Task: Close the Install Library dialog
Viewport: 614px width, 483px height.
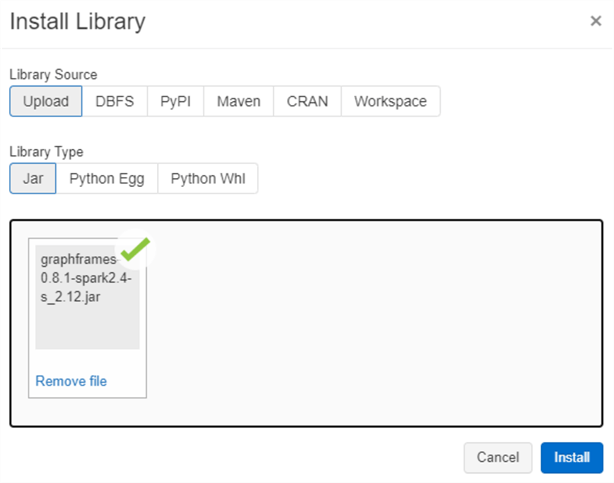Action: tap(596, 21)
